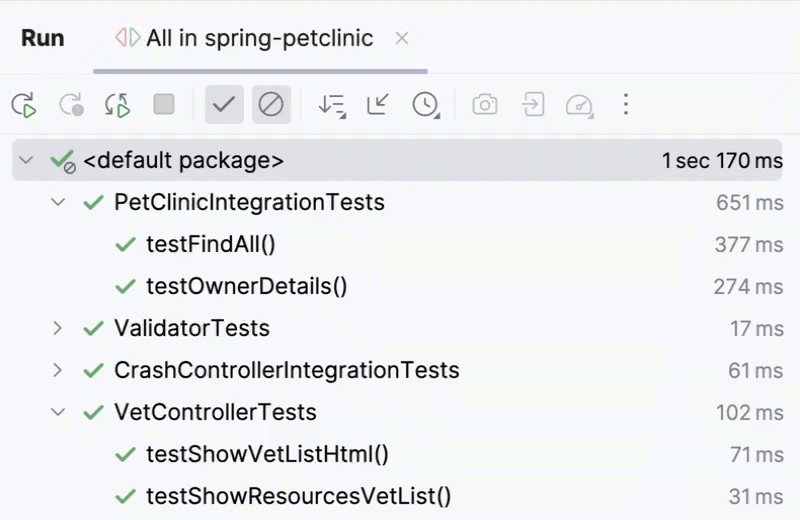The width and height of the screenshot is (800, 520).
Task: Click the Collapse all icon
Action: click(x=378, y=104)
